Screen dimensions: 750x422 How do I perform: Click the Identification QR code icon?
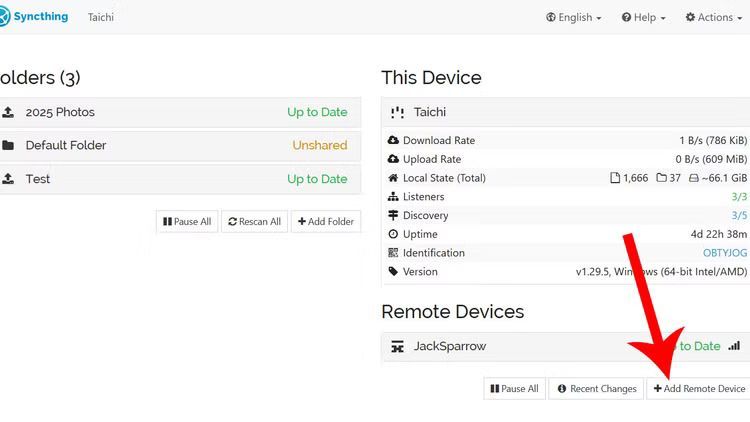[393, 253]
